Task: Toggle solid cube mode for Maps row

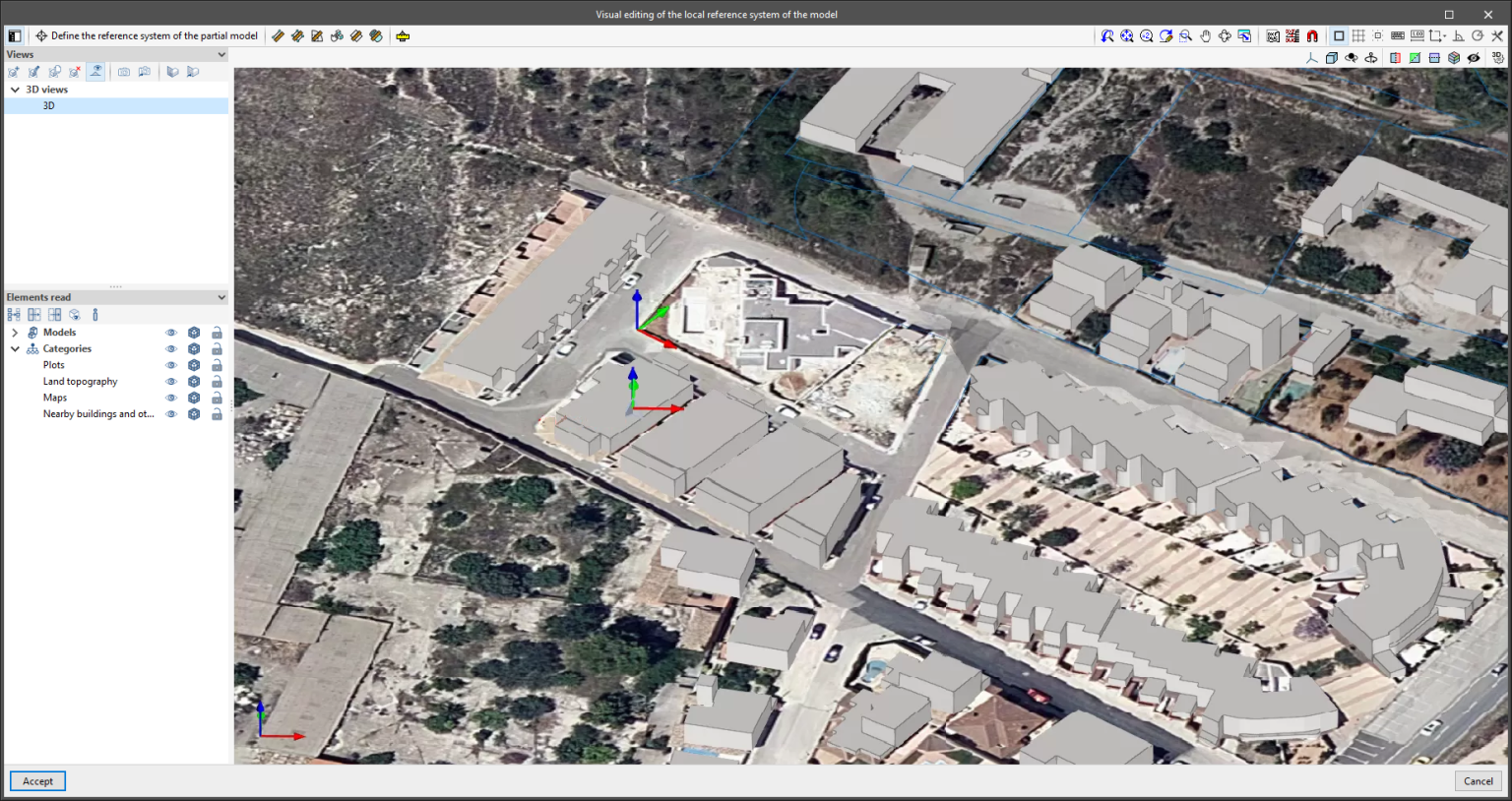Action: [x=194, y=399]
